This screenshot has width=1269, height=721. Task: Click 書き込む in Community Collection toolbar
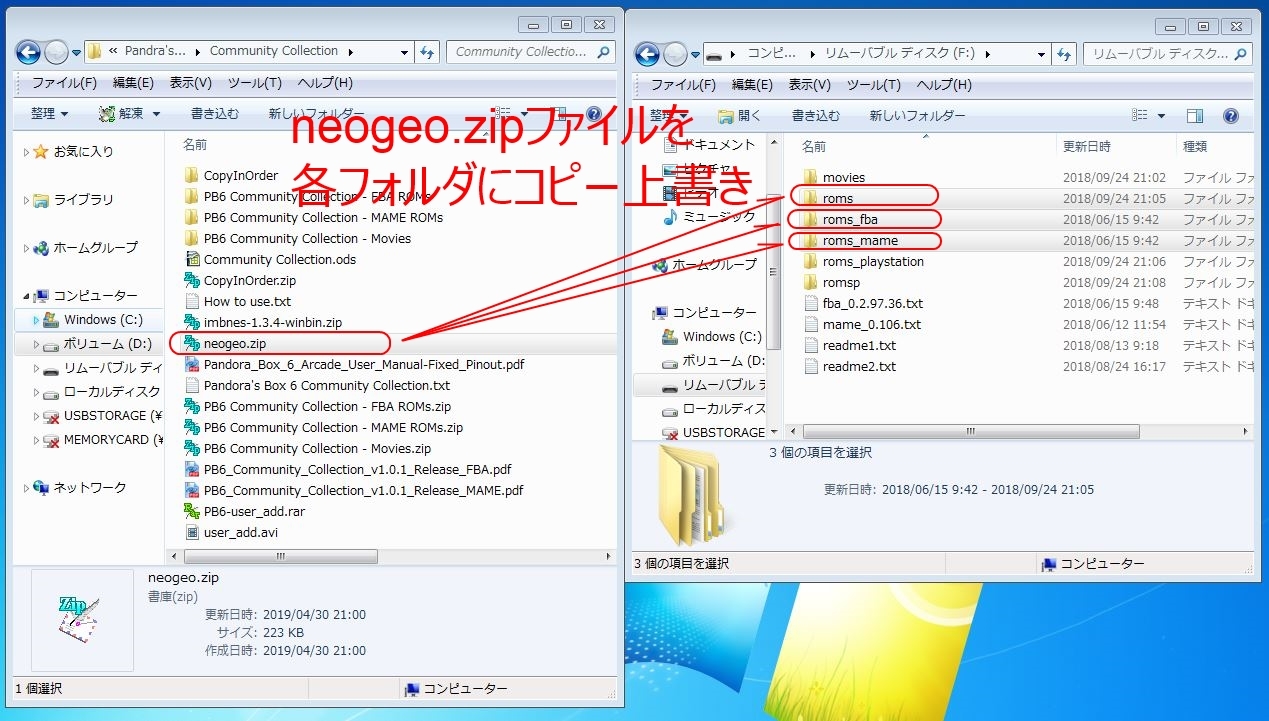pyautogui.click(x=215, y=114)
